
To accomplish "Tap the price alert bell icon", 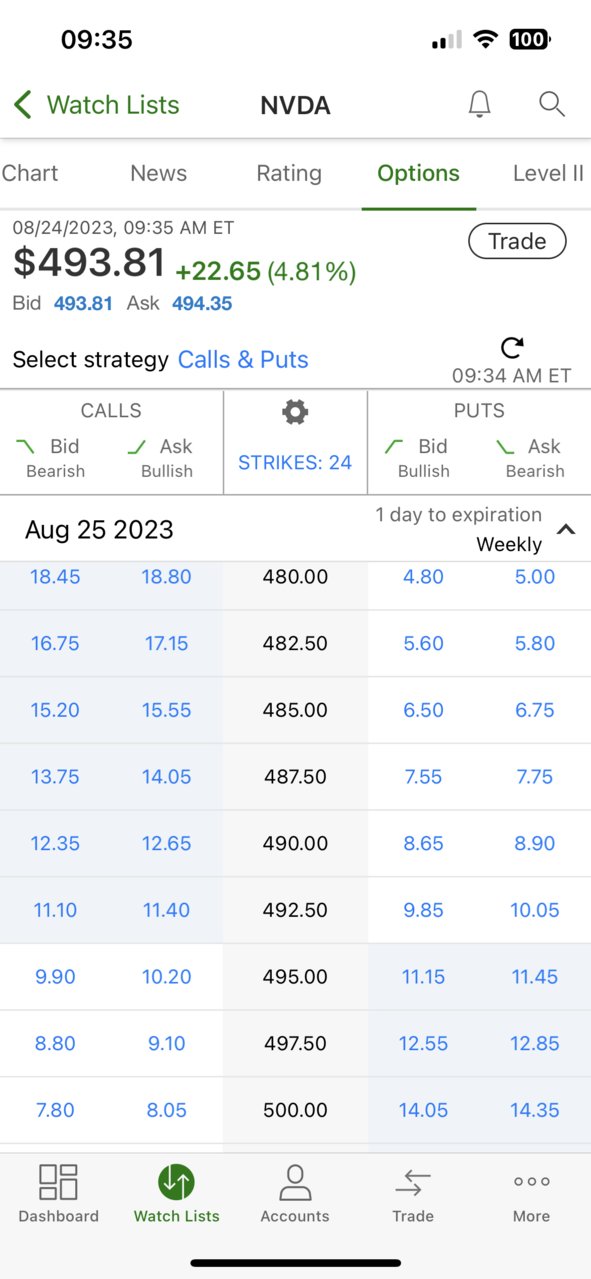I will [480, 104].
